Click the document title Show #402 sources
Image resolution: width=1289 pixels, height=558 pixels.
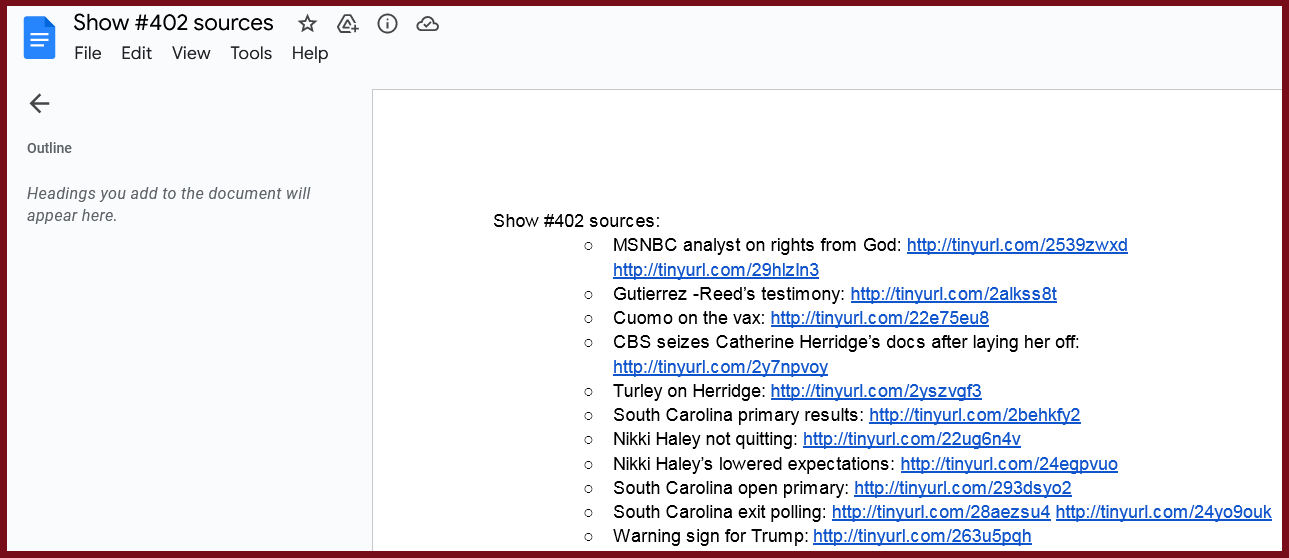[173, 23]
